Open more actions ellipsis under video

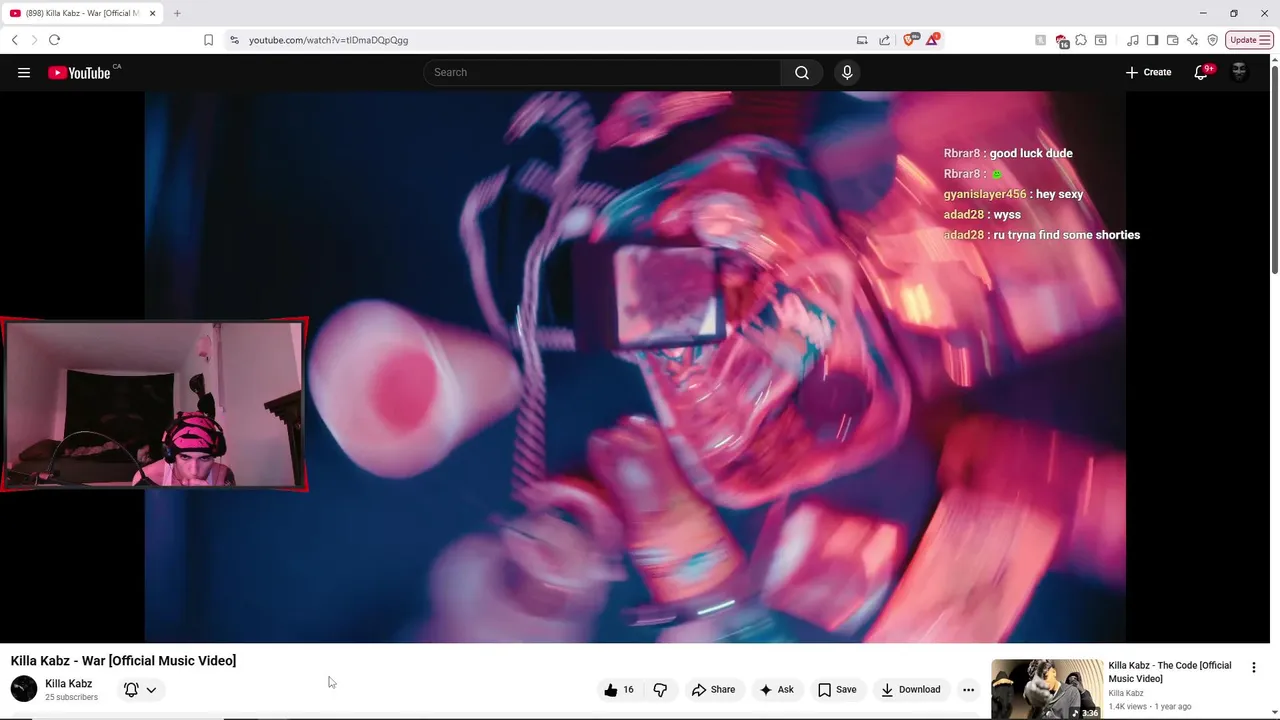click(x=968, y=689)
